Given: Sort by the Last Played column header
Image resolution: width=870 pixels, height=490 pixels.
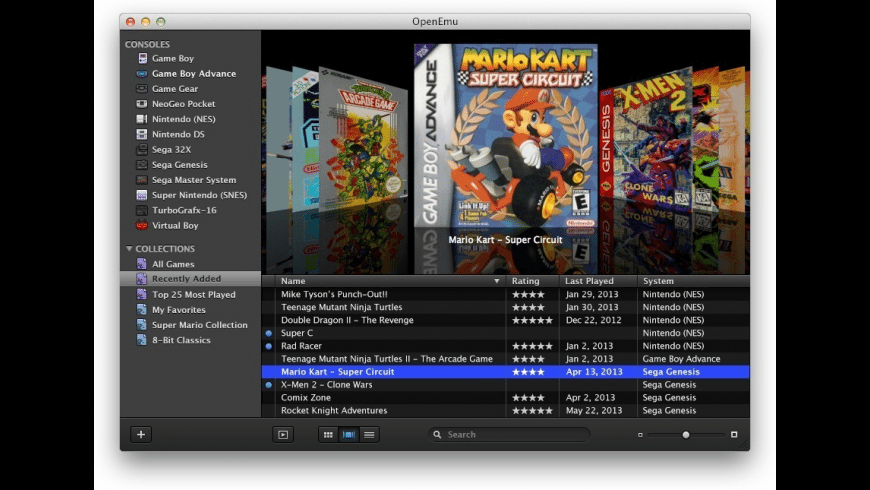Looking at the screenshot, I should (589, 281).
